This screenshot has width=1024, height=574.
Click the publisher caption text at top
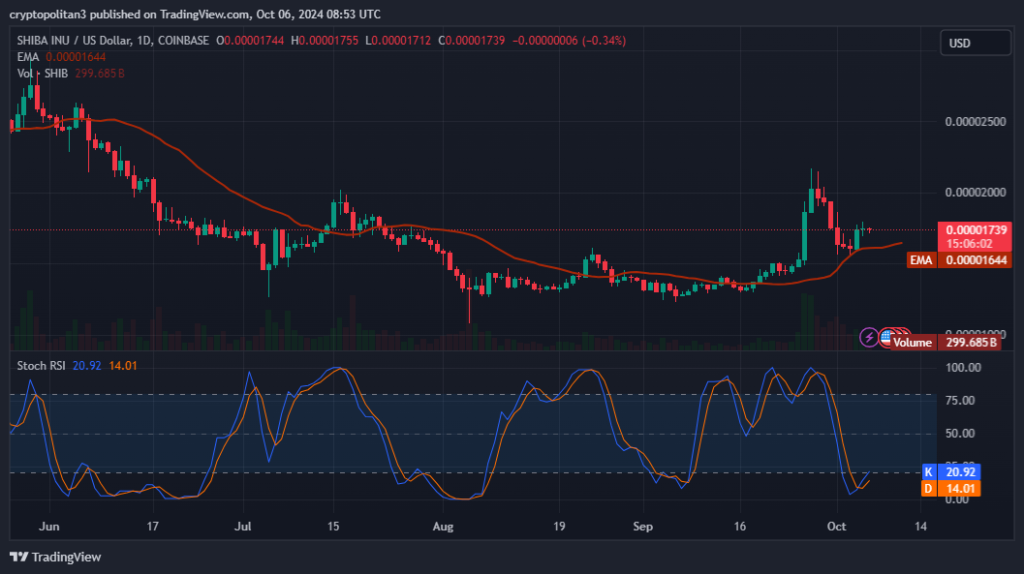195,14
